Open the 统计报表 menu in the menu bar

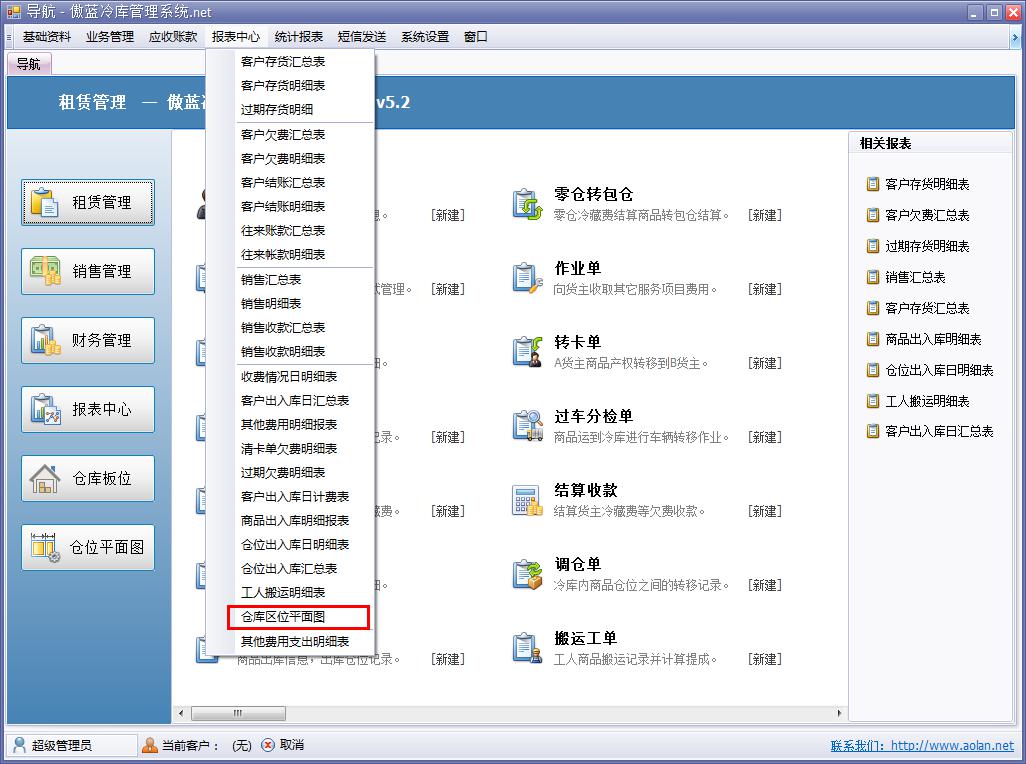click(299, 37)
